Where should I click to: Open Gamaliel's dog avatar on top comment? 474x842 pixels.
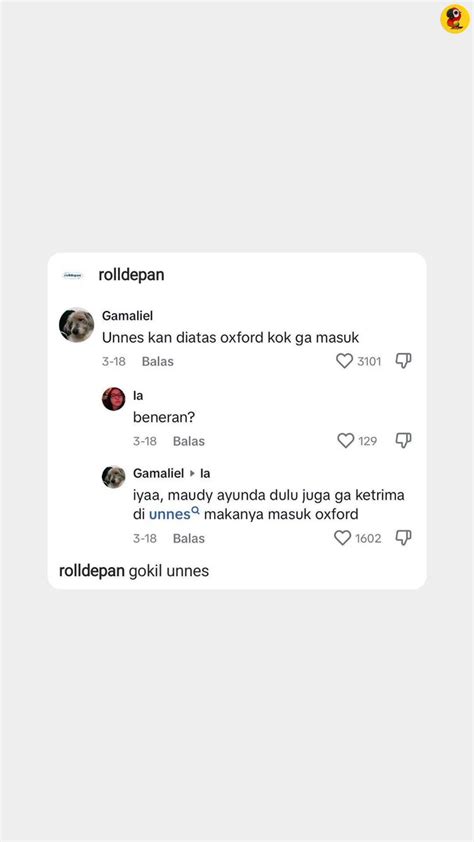pos(76,325)
